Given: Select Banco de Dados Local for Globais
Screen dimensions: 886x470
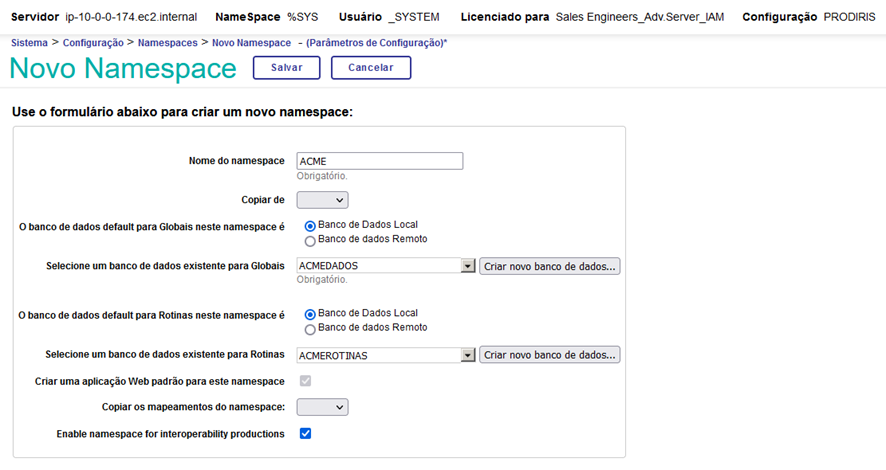Looking at the screenshot, I should tap(310, 226).
